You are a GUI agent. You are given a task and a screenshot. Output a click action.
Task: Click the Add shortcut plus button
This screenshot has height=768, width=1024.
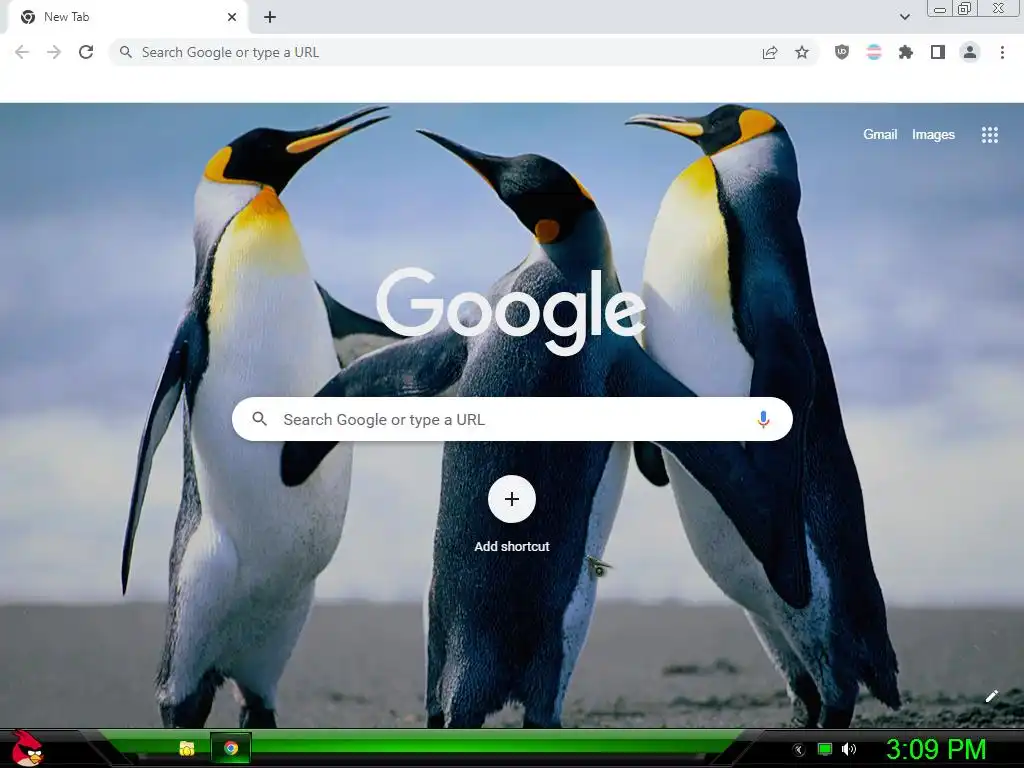(x=512, y=499)
